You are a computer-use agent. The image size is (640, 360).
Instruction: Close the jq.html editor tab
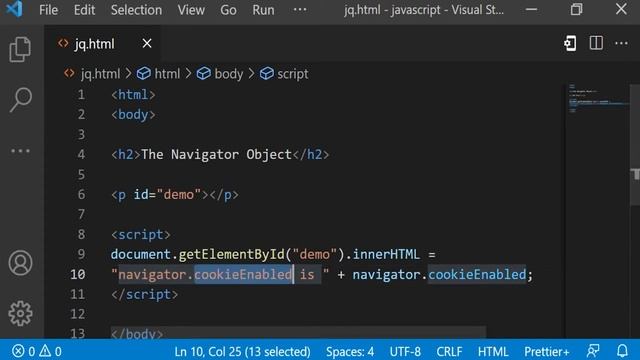[x=147, y=43]
